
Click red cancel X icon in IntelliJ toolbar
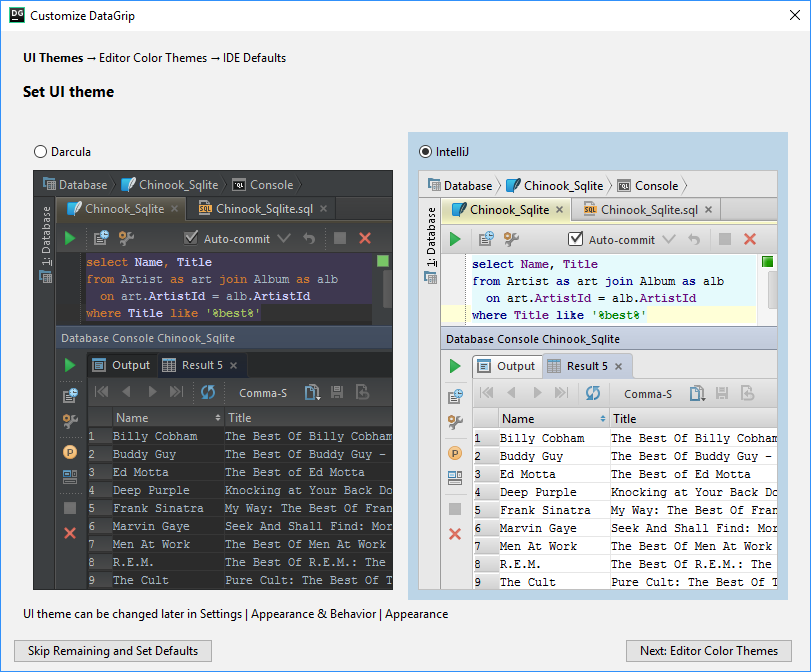click(x=750, y=239)
